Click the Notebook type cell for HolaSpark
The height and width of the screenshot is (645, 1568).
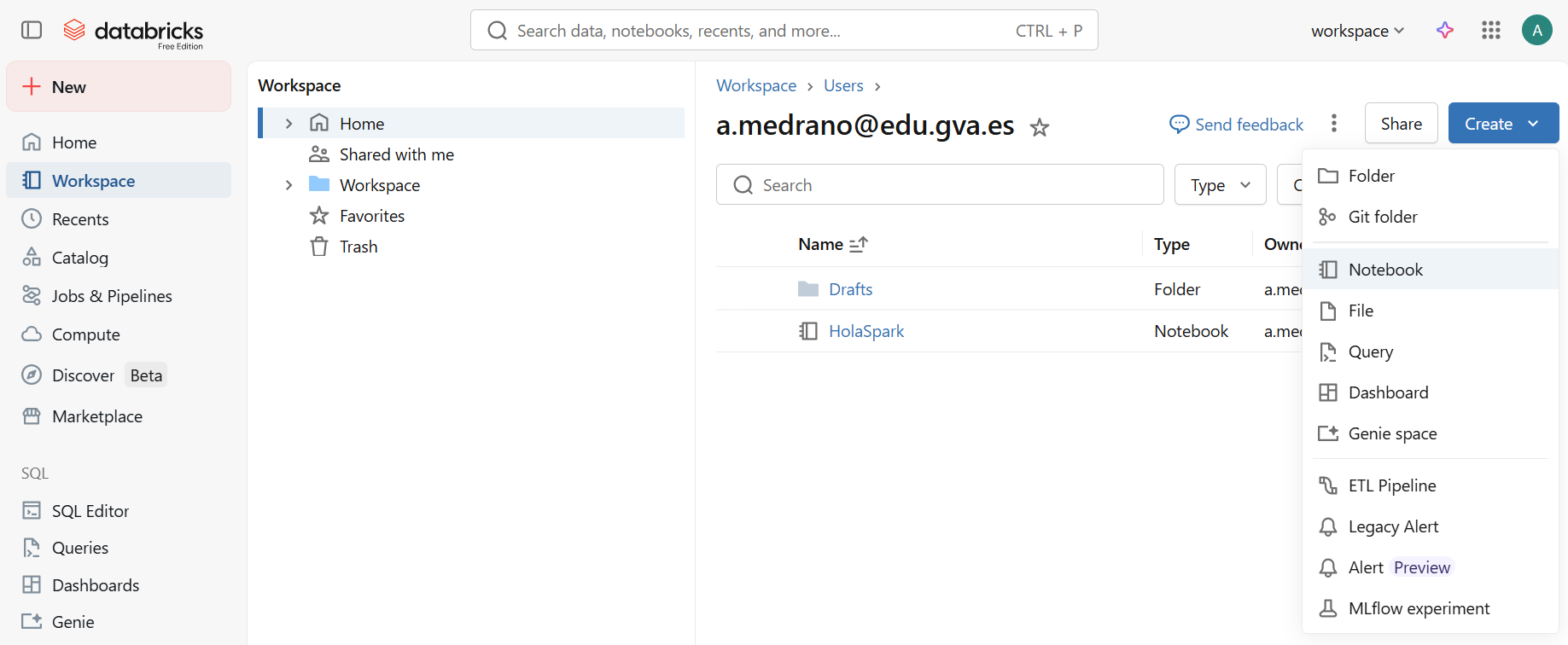pos(1192,331)
